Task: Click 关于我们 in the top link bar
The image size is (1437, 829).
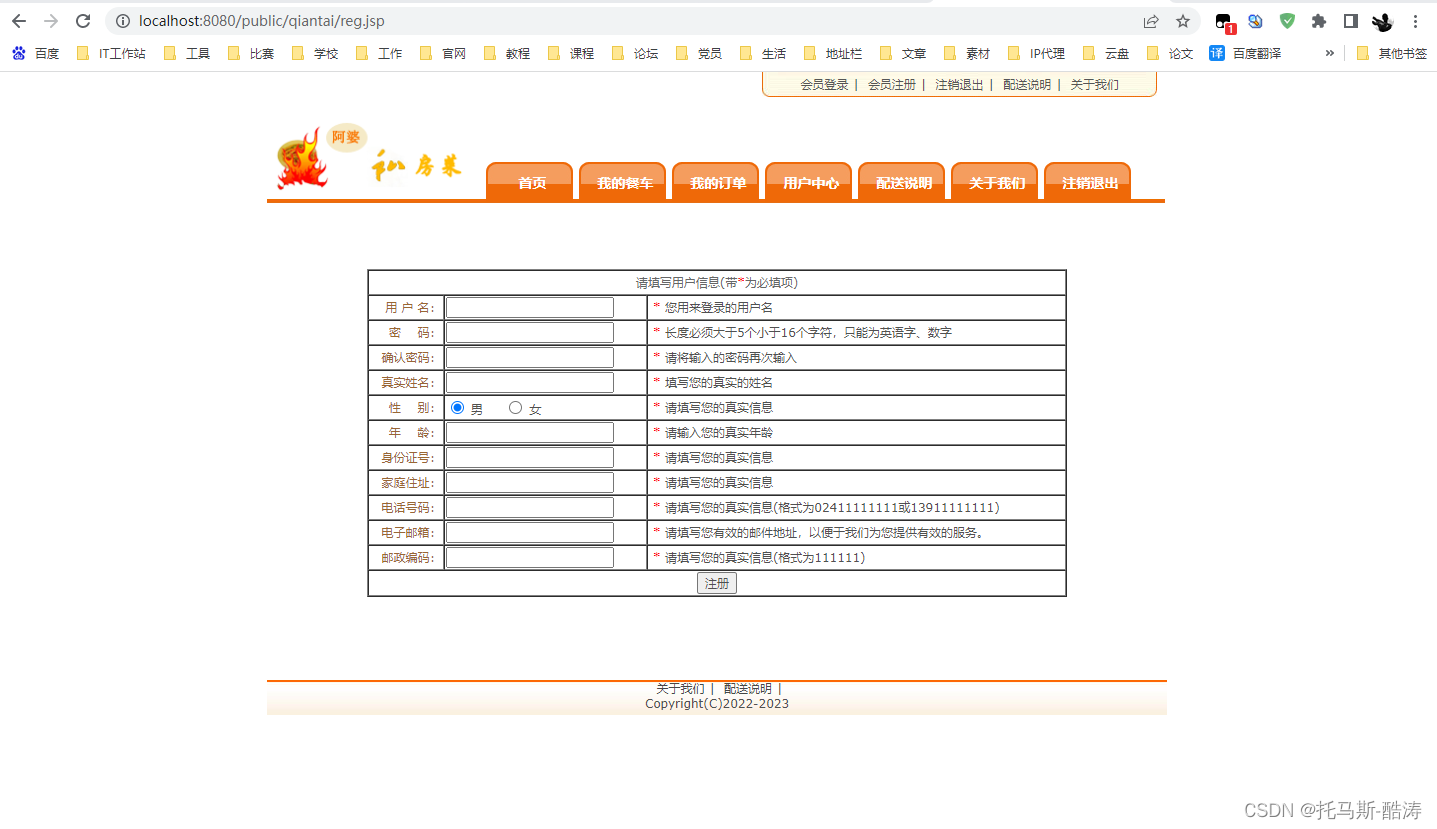Action: (x=1095, y=85)
